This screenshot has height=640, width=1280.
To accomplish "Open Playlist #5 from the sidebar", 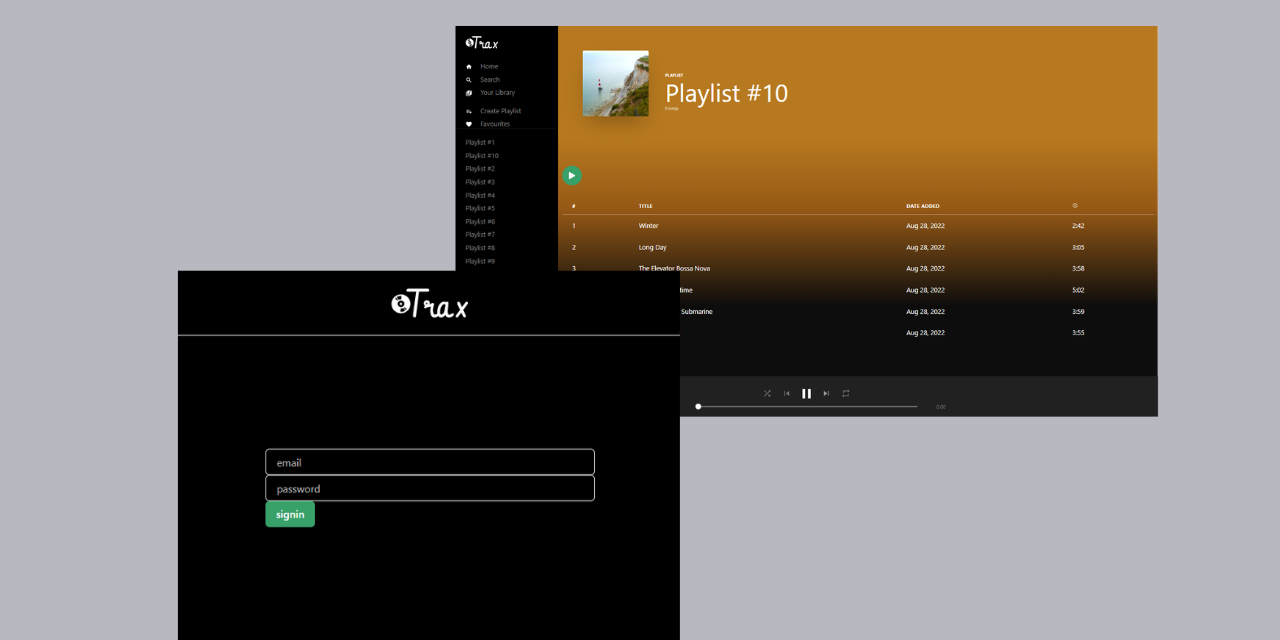I will (x=480, y=208).
